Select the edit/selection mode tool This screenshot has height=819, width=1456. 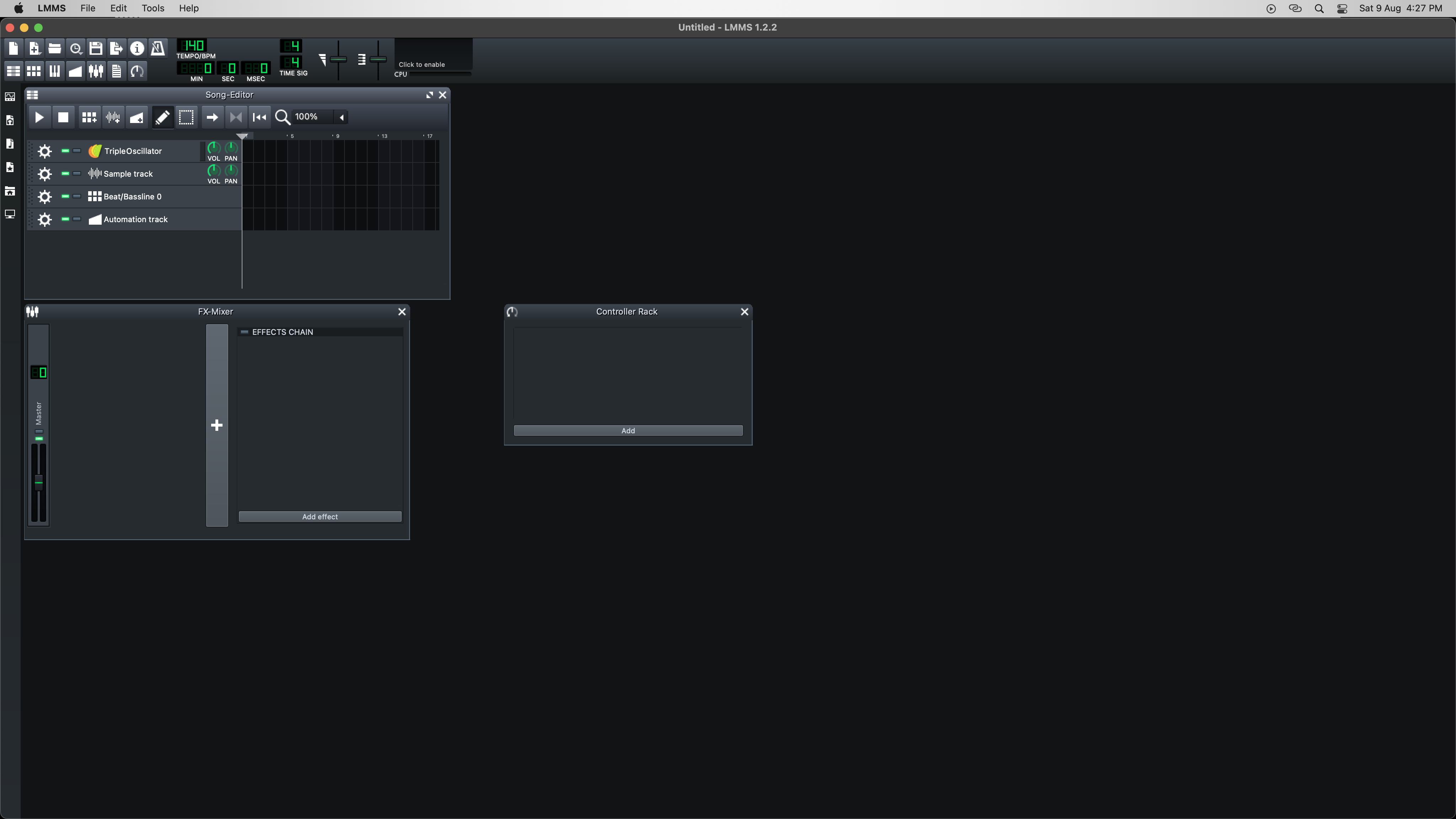point(186,117)
